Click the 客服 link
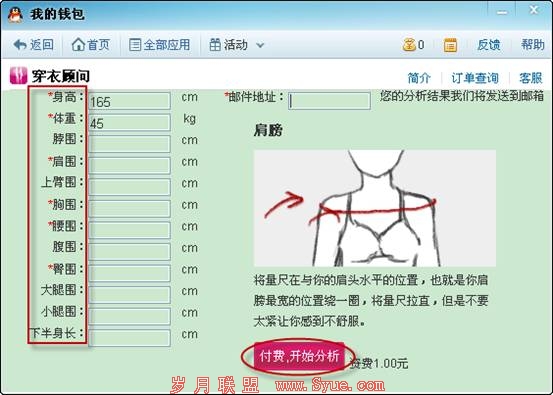Viewport: 553px width, 395px height. (530, 78)
